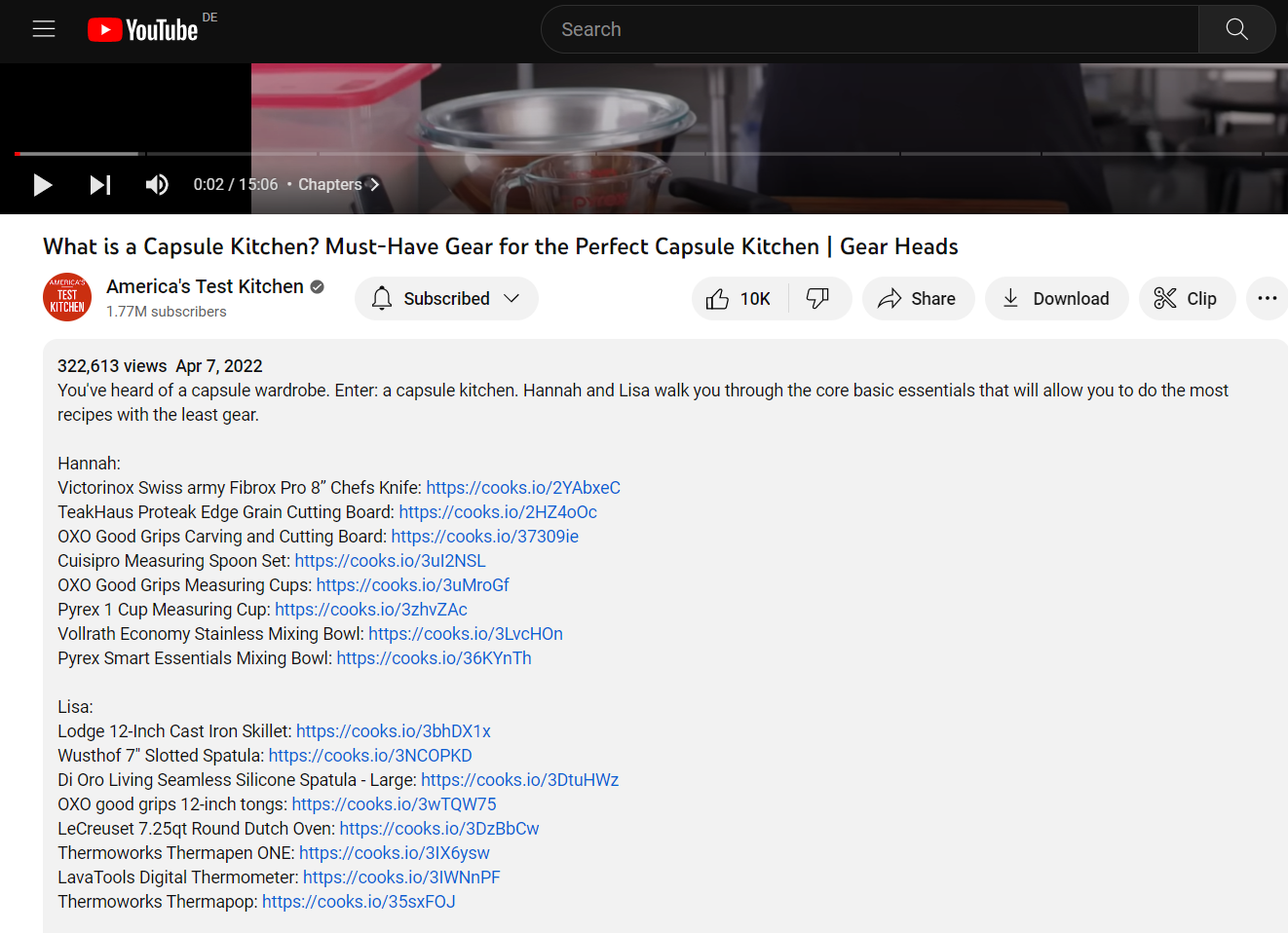Click the 1.77M subscribers text
This screenshot has height=933, width=1288.
pyautogui.click(x=167, y=312)
